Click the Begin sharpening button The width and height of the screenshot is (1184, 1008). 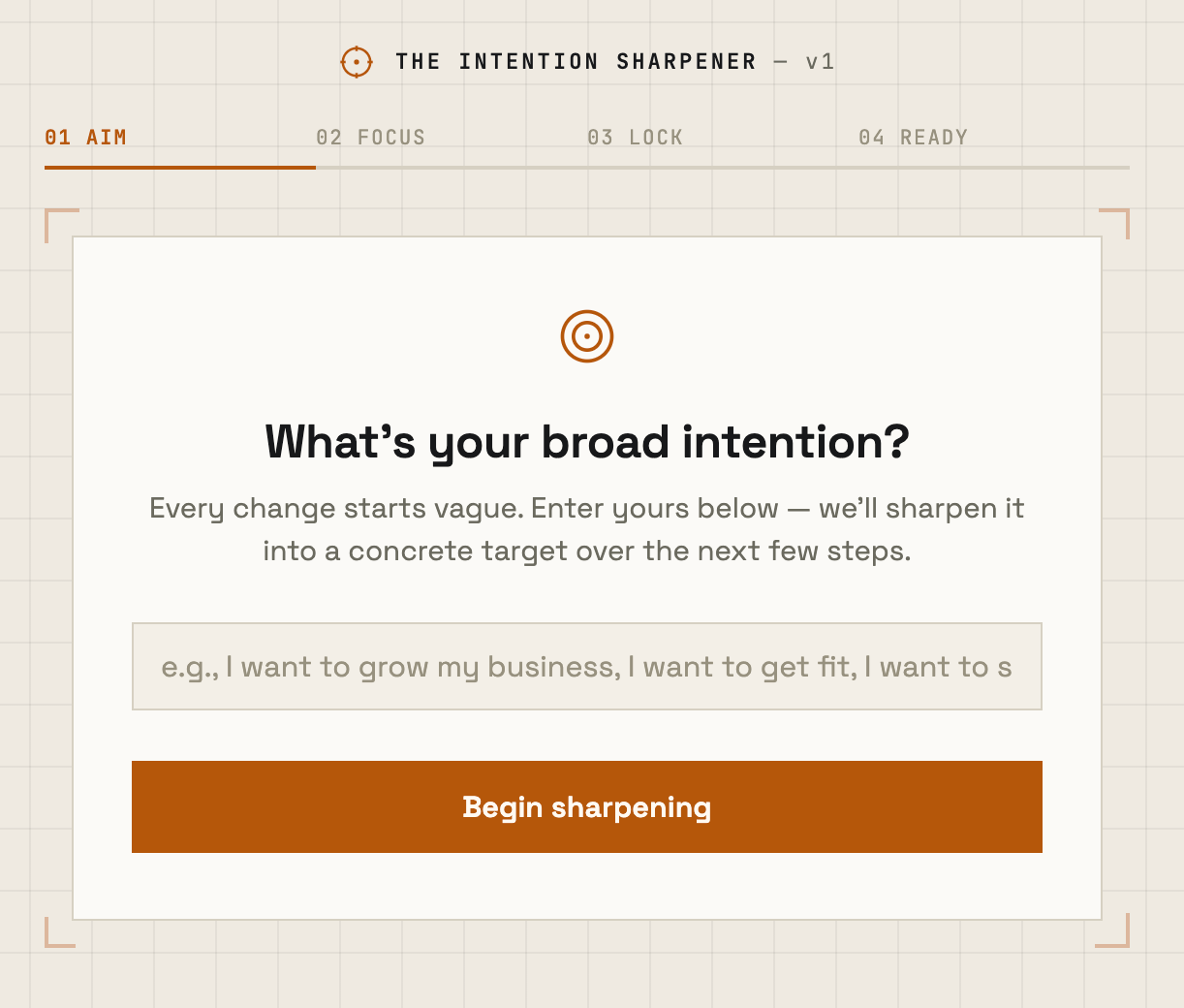(587, 806)
